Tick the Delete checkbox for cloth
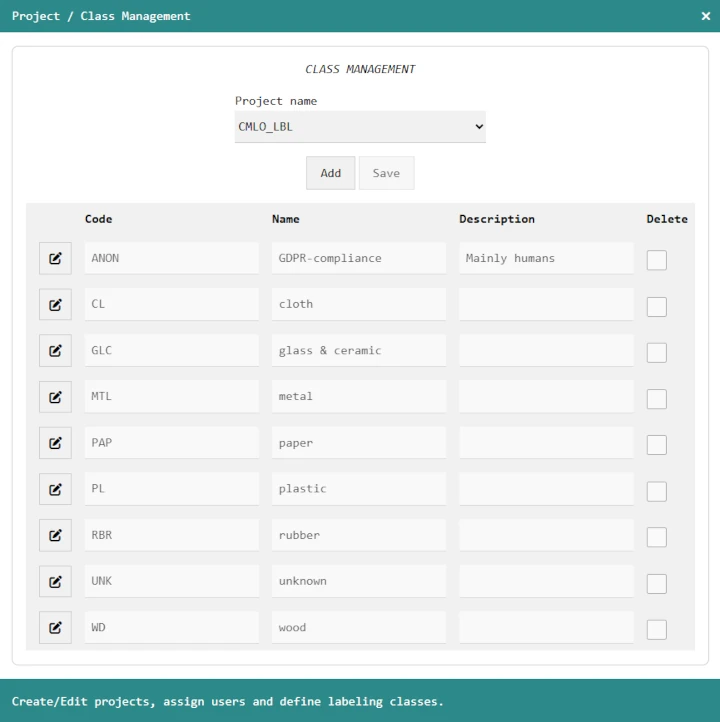Viewport: 720px width, 722px height. pyautogui.click(x=656, y=307)
